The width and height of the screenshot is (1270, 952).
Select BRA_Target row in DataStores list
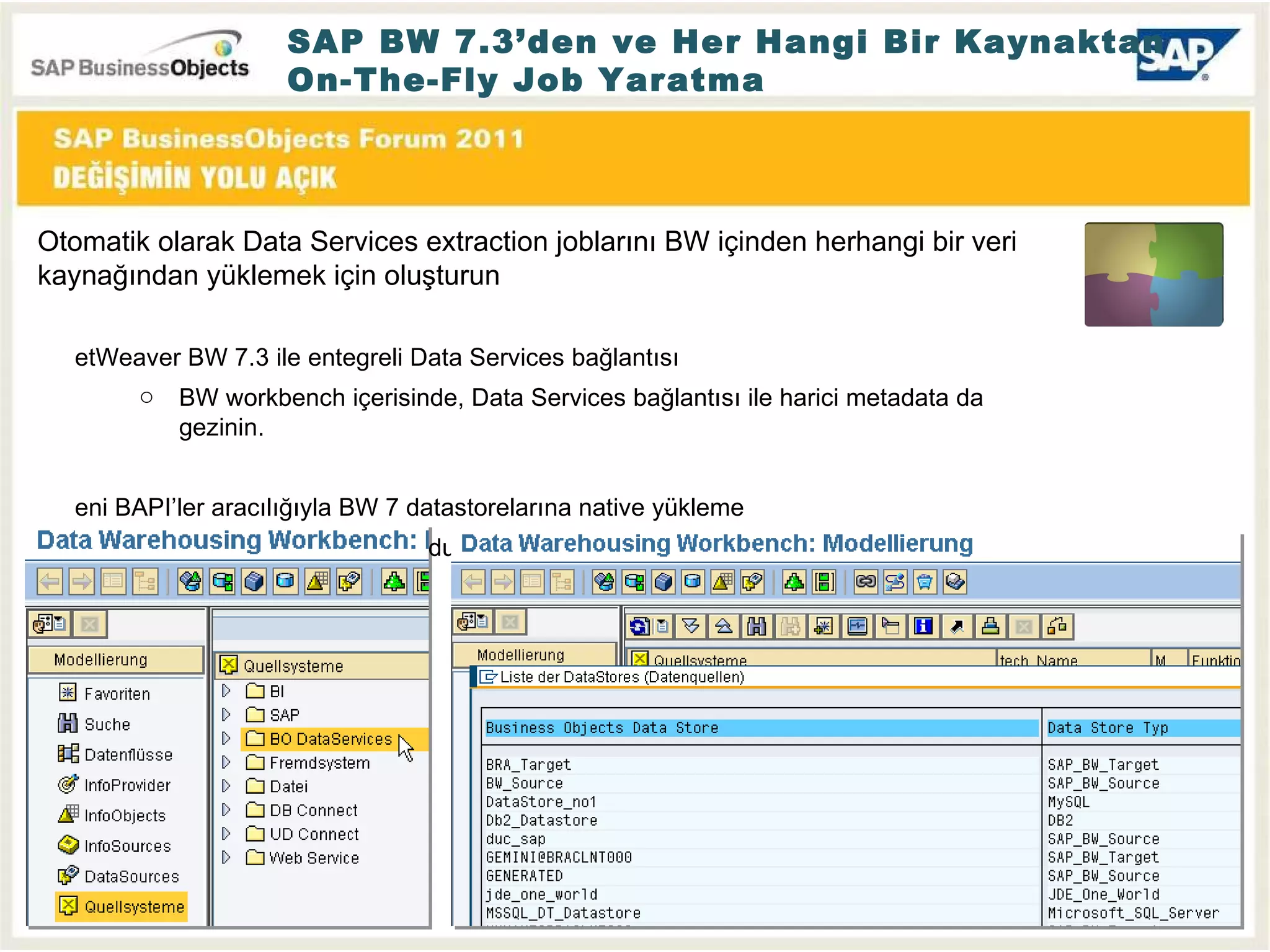762,764
